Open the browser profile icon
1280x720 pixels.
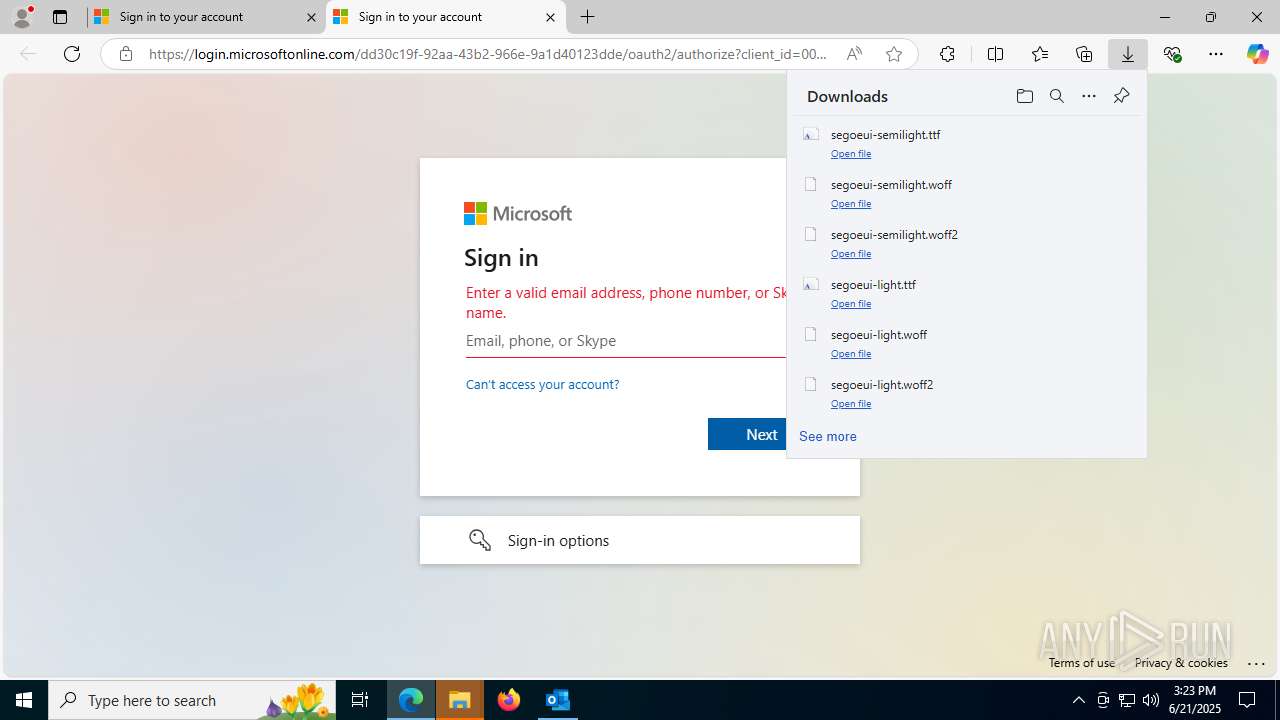coord(22,17)
